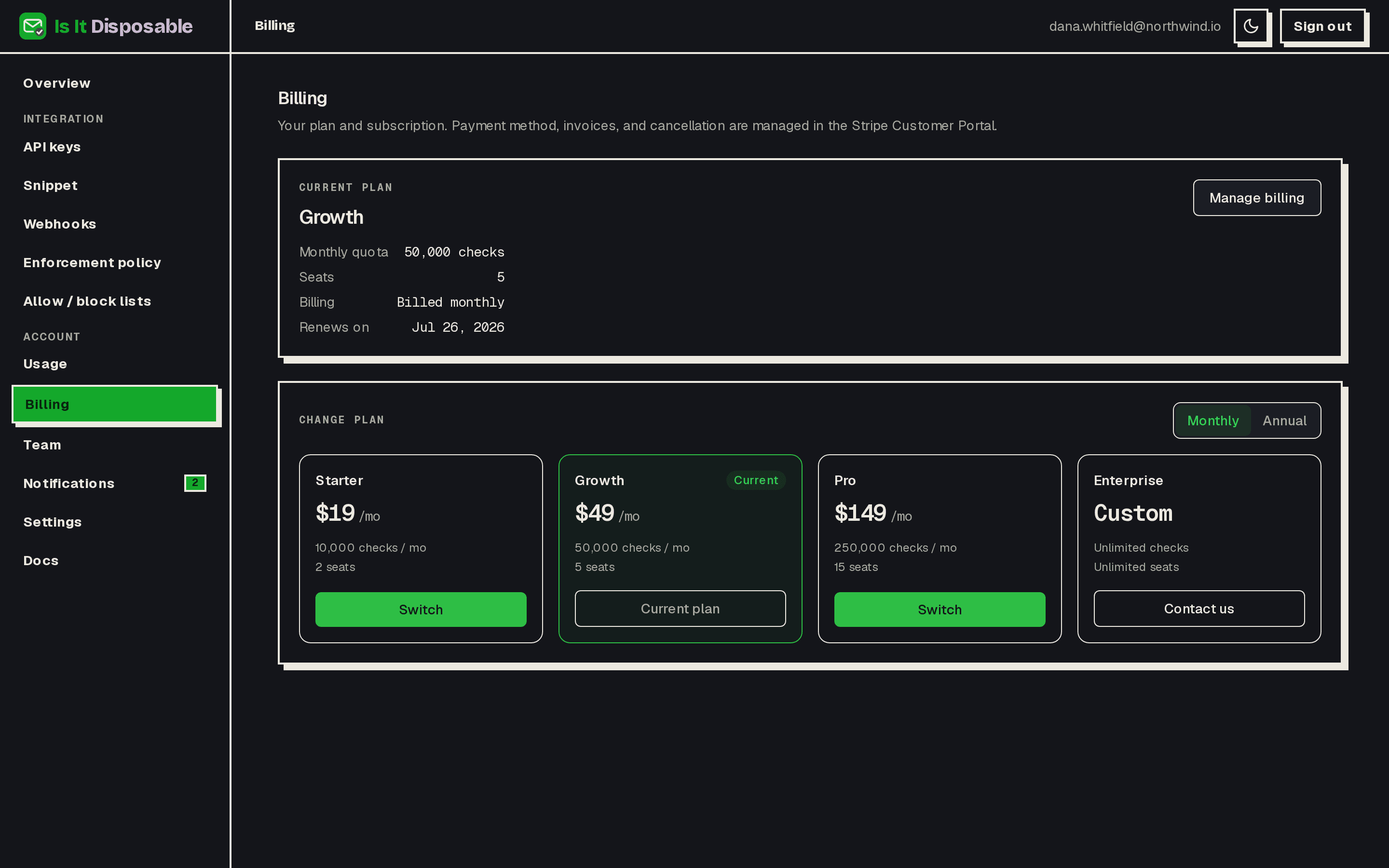Click the renewal date Jul 26, 2026
The height and width of the screenshot is (868, 1389).
pos(458,327)
